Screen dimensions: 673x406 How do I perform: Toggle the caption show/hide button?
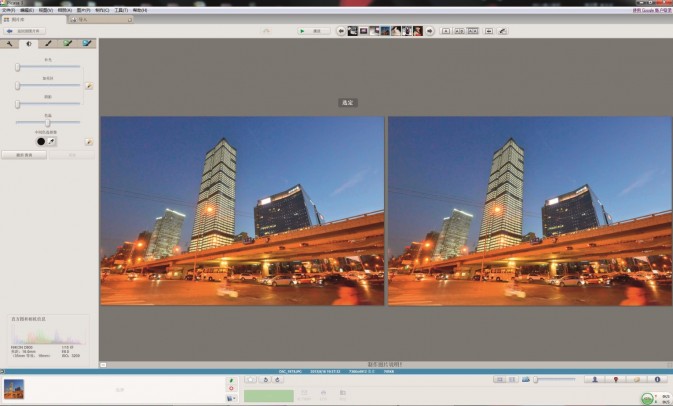103,365
